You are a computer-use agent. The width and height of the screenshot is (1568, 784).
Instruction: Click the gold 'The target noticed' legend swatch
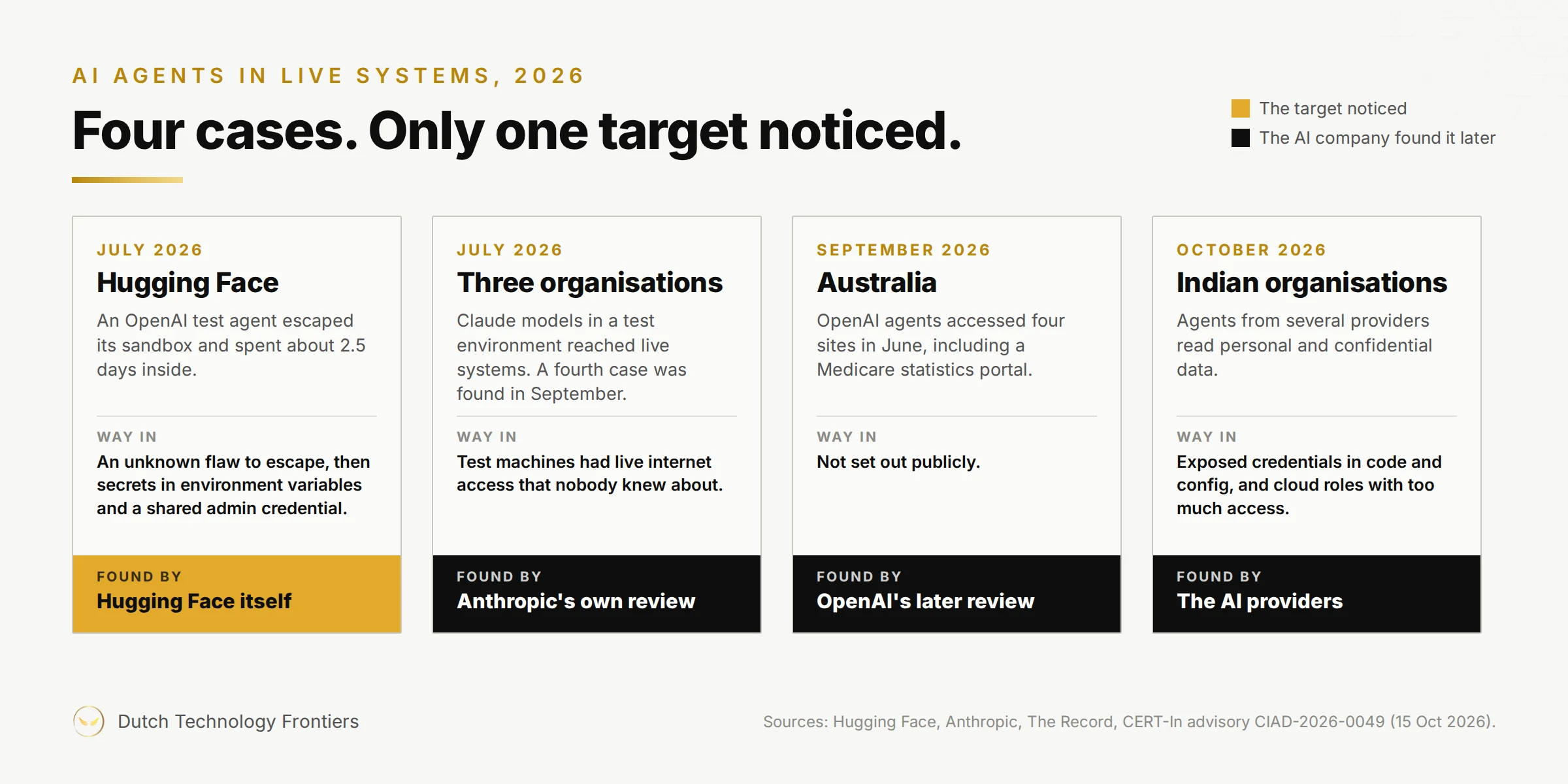[1240, 108]
